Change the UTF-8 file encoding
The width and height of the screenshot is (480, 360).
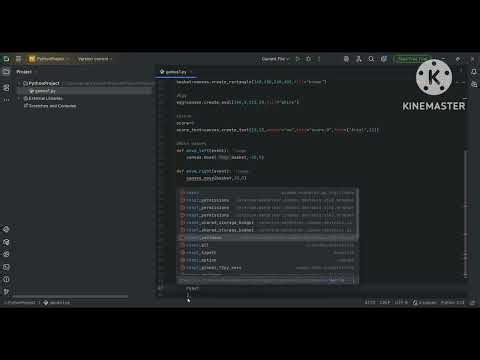click(401, 302)
